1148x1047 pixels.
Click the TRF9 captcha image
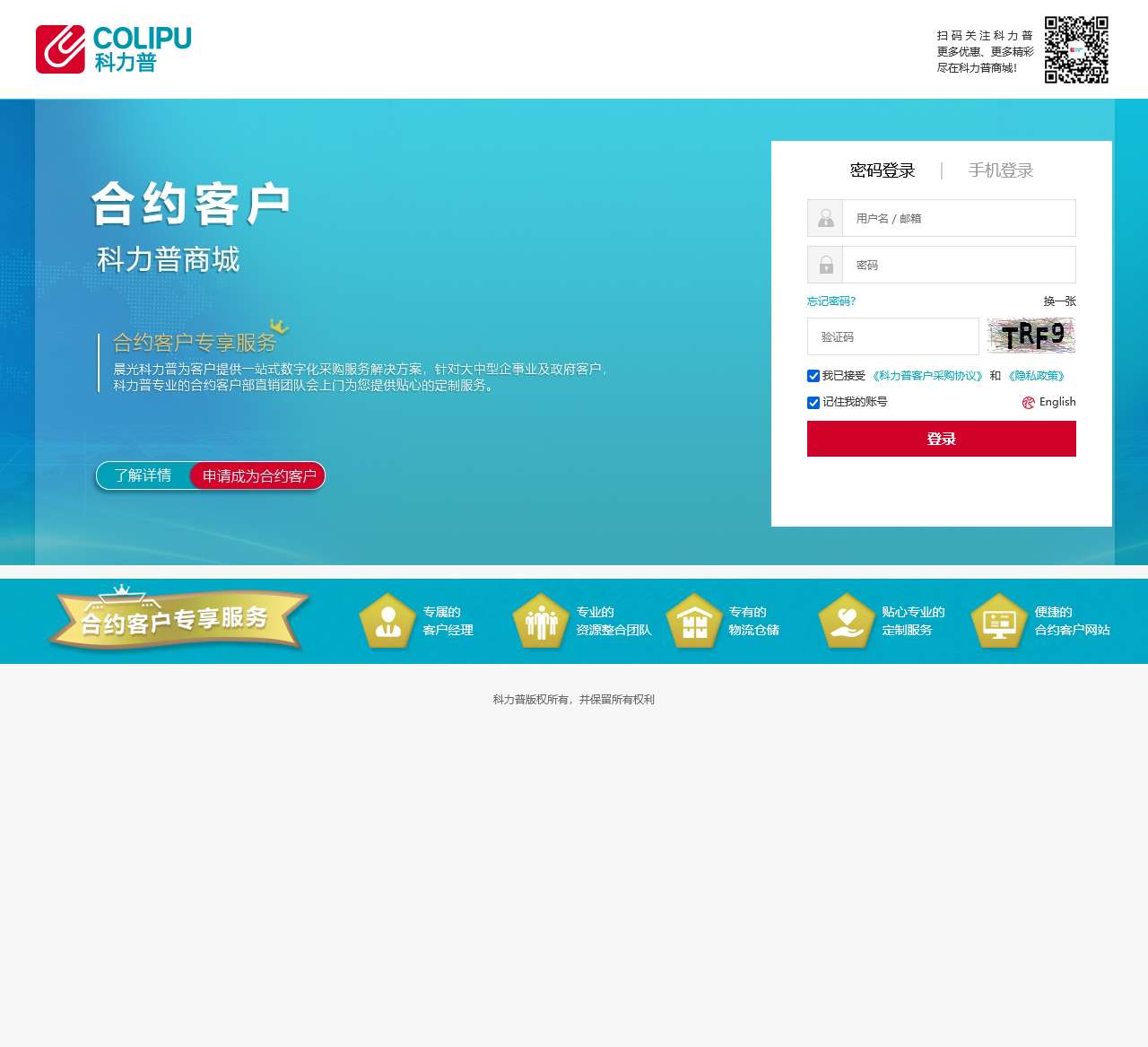[1031, 336]
